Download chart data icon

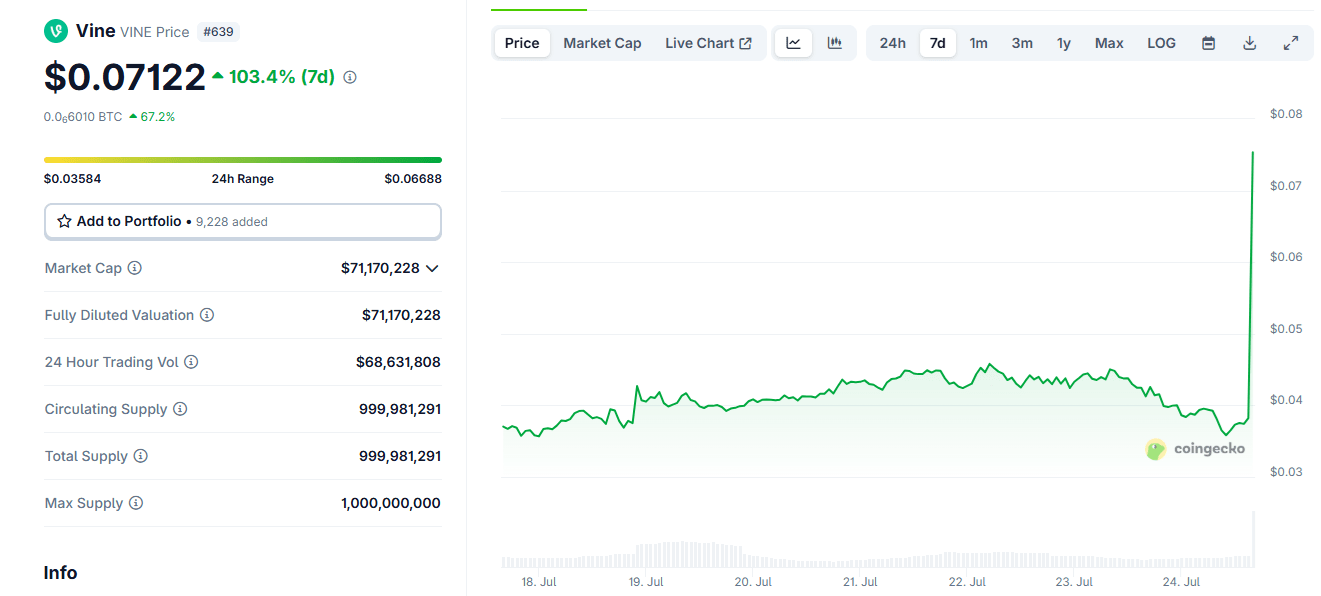(1249, 43)
